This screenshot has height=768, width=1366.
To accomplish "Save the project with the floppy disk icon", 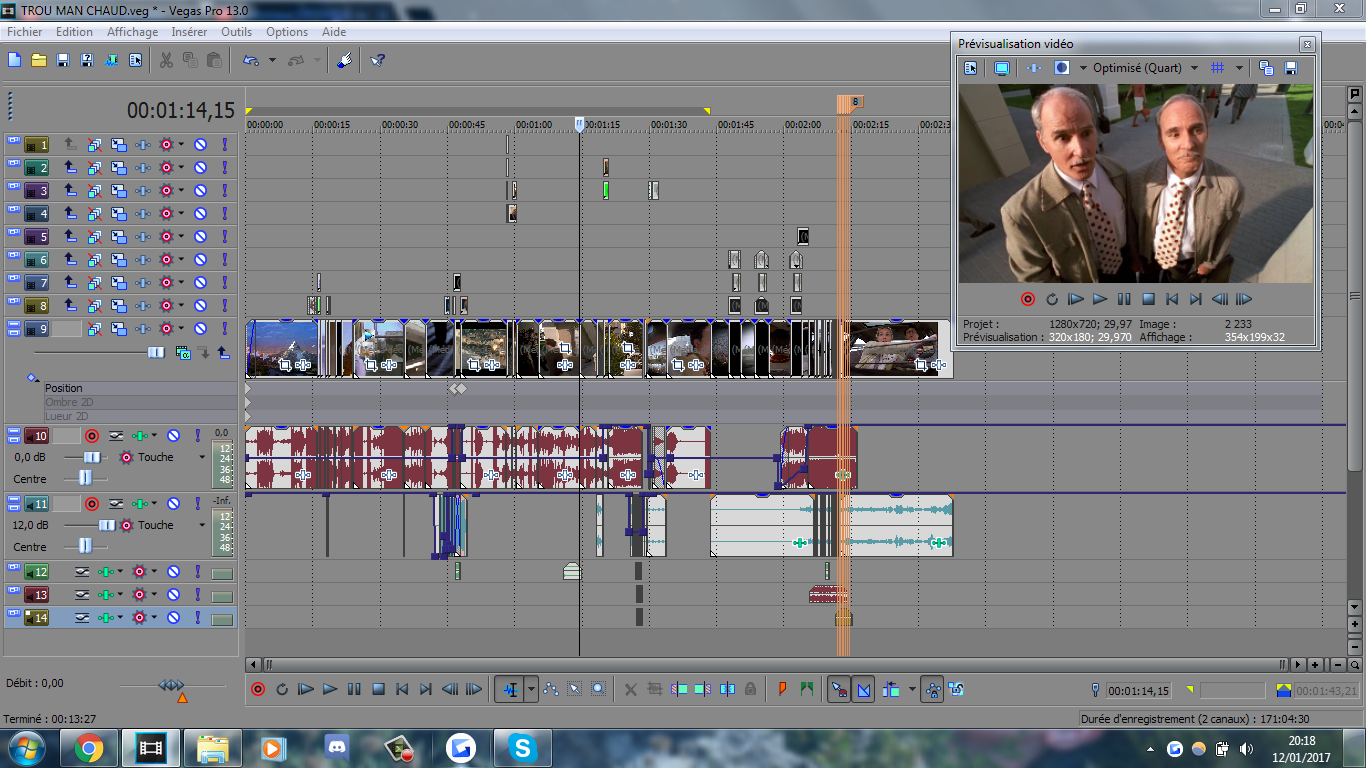I will (63, 60).
